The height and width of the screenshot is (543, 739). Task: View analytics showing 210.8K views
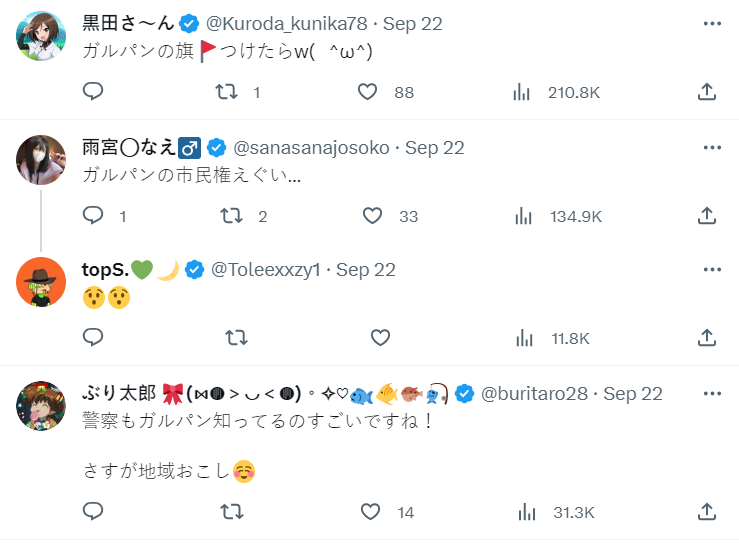[x=522, y=92]
